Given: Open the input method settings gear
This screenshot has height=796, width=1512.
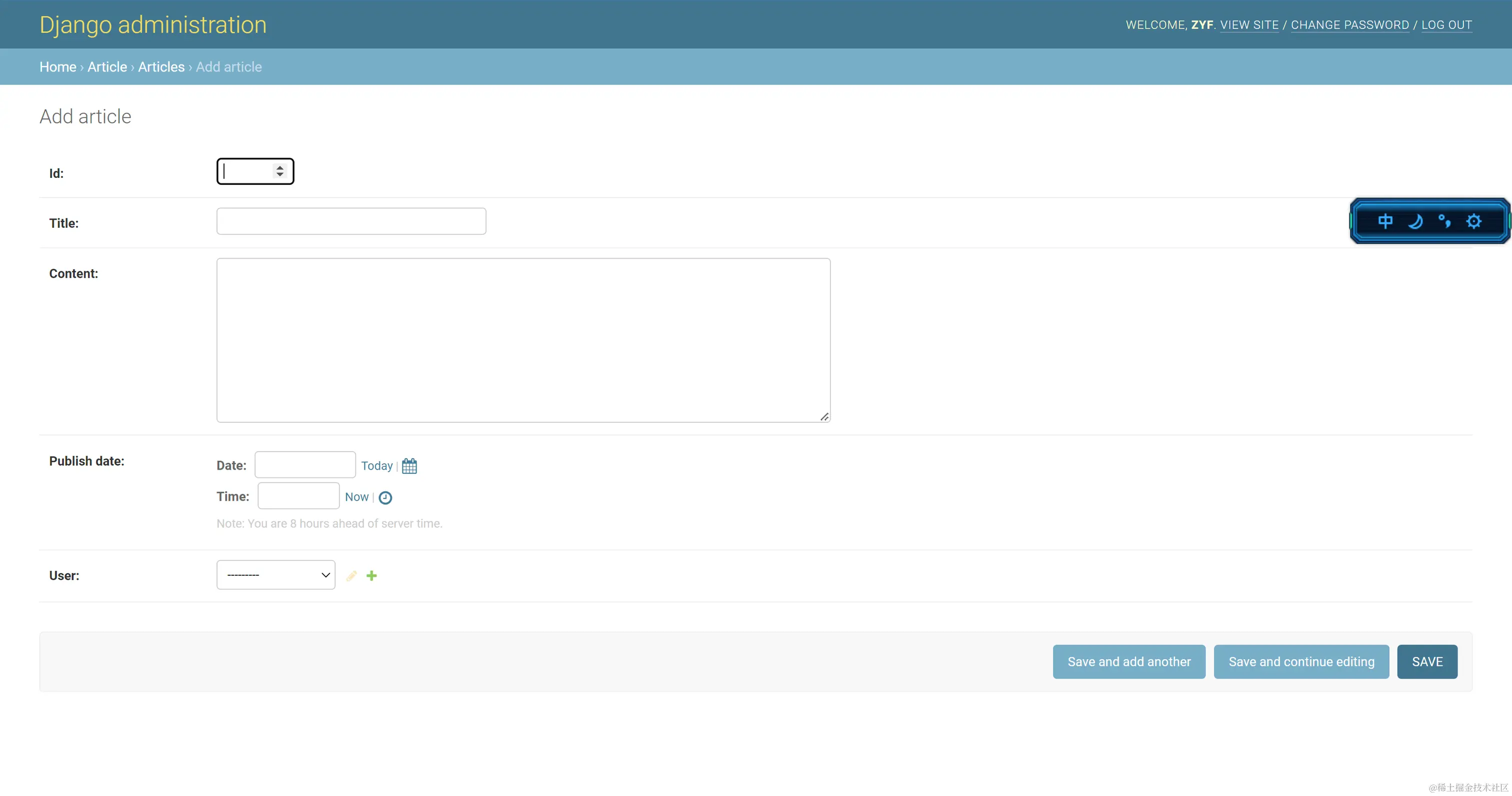Looking at the screenshot, I should click(x=1474, y=221).
